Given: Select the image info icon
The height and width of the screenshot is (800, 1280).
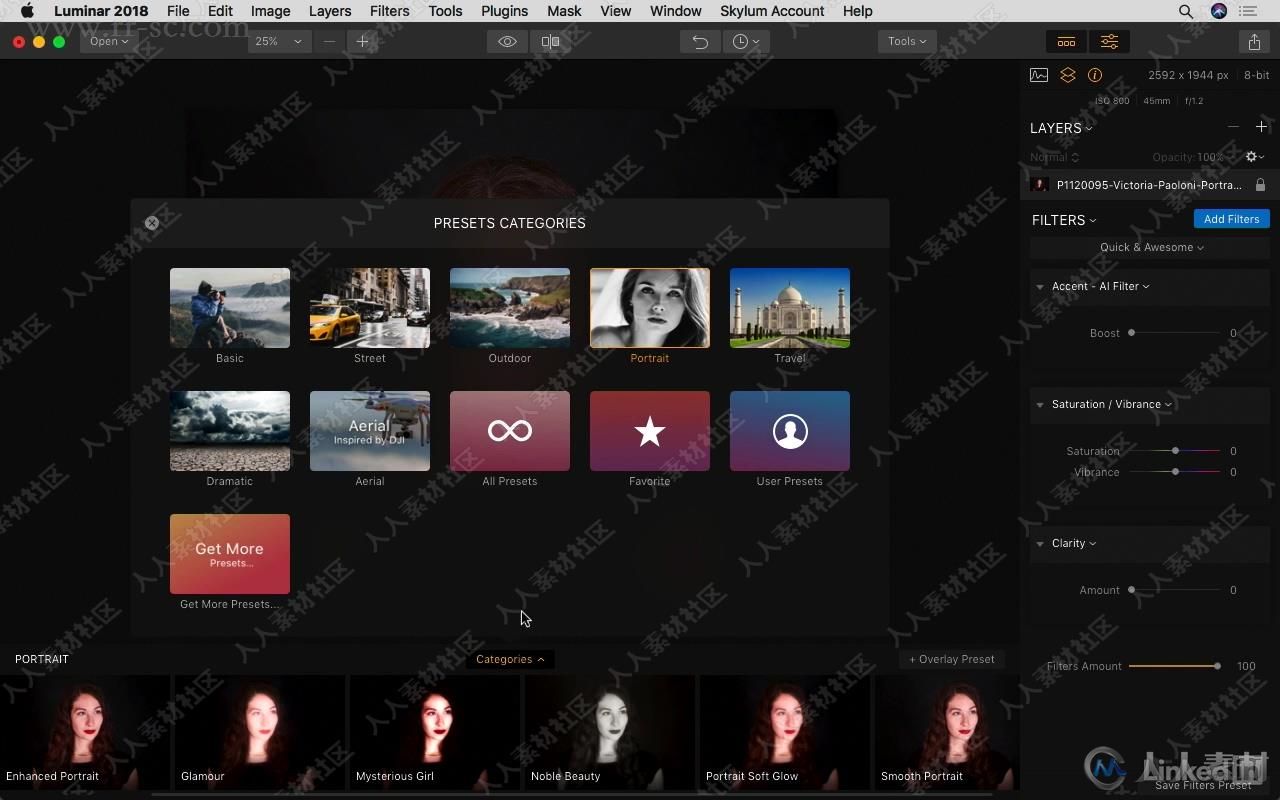Looking at the screenshot, I should 1095,75.
